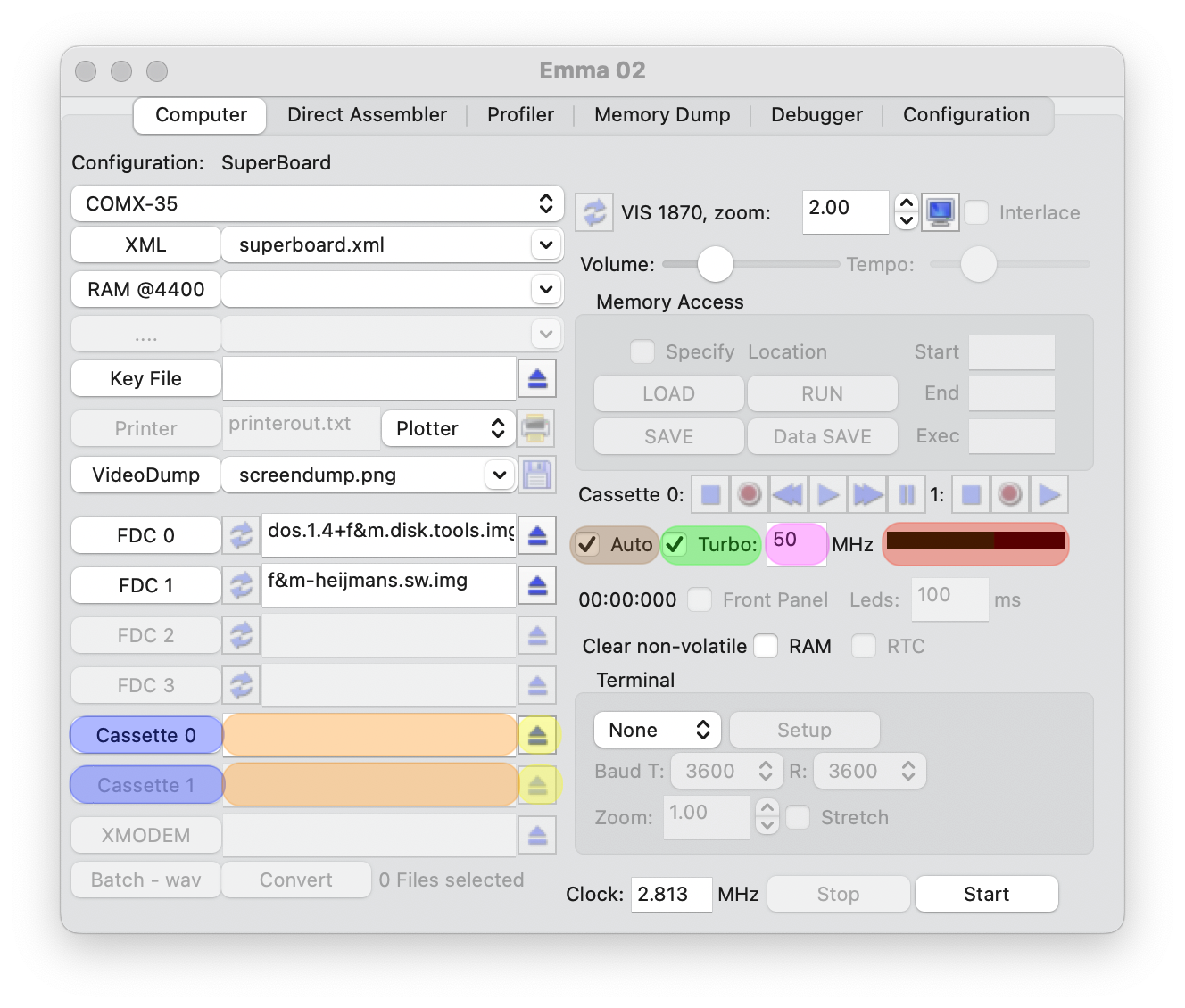Click the VideoDump button
Image resolution: width=1185 pixels, height=1008 pixels.
(145, 475)
